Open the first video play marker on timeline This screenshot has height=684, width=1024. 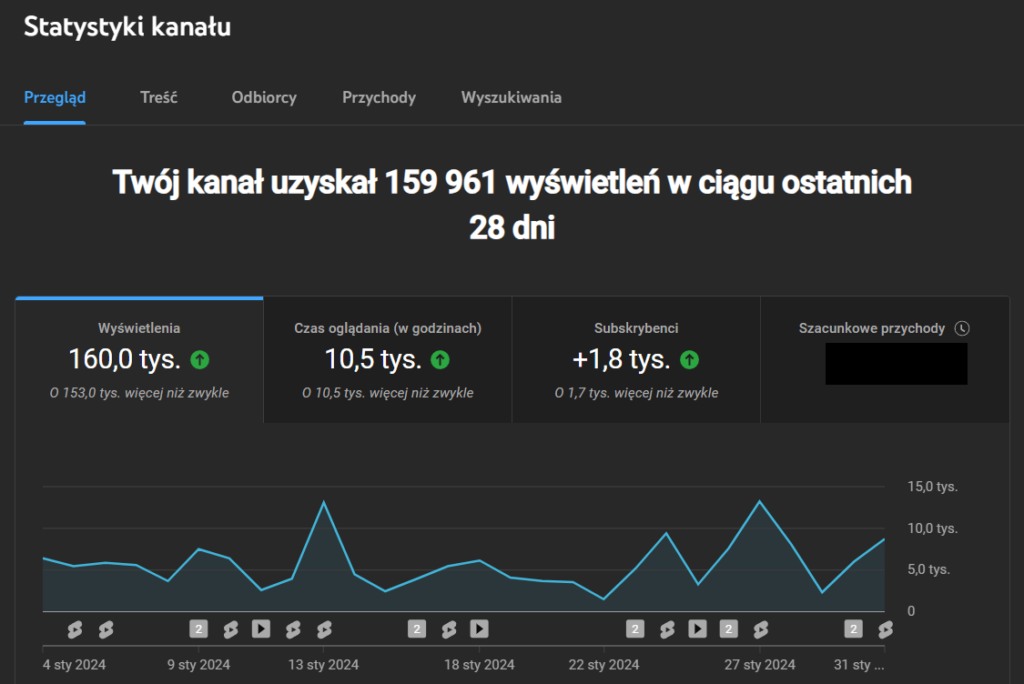[261, 629]
